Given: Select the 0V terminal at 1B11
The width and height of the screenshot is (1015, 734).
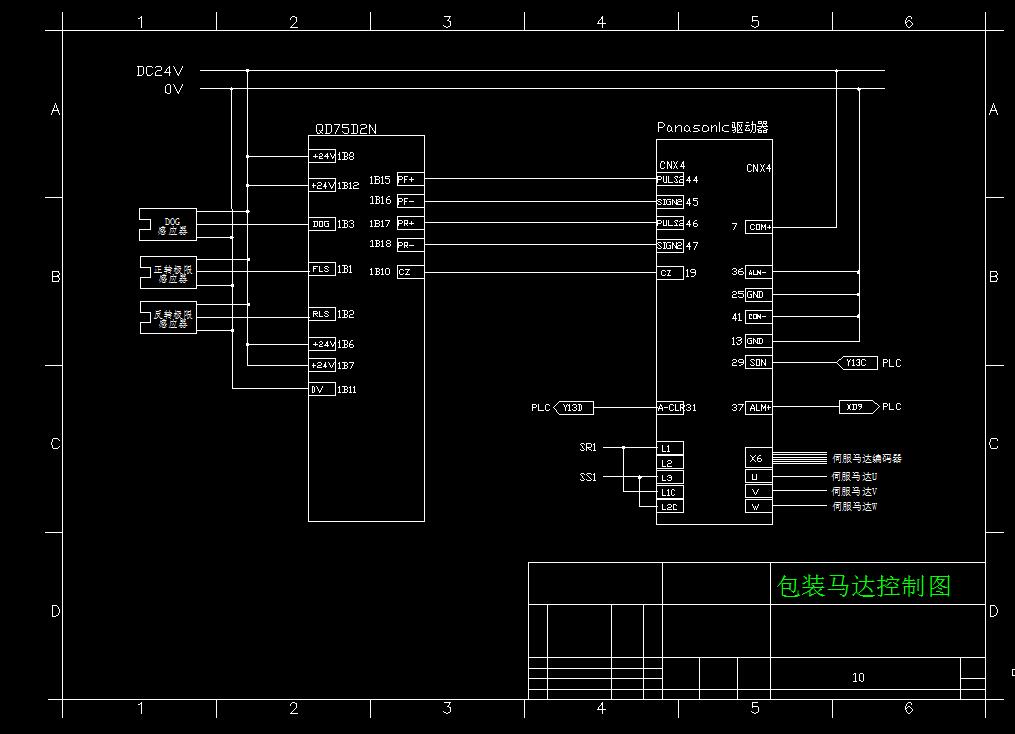Looking at the screenshot, I should [x=322, y=389].
